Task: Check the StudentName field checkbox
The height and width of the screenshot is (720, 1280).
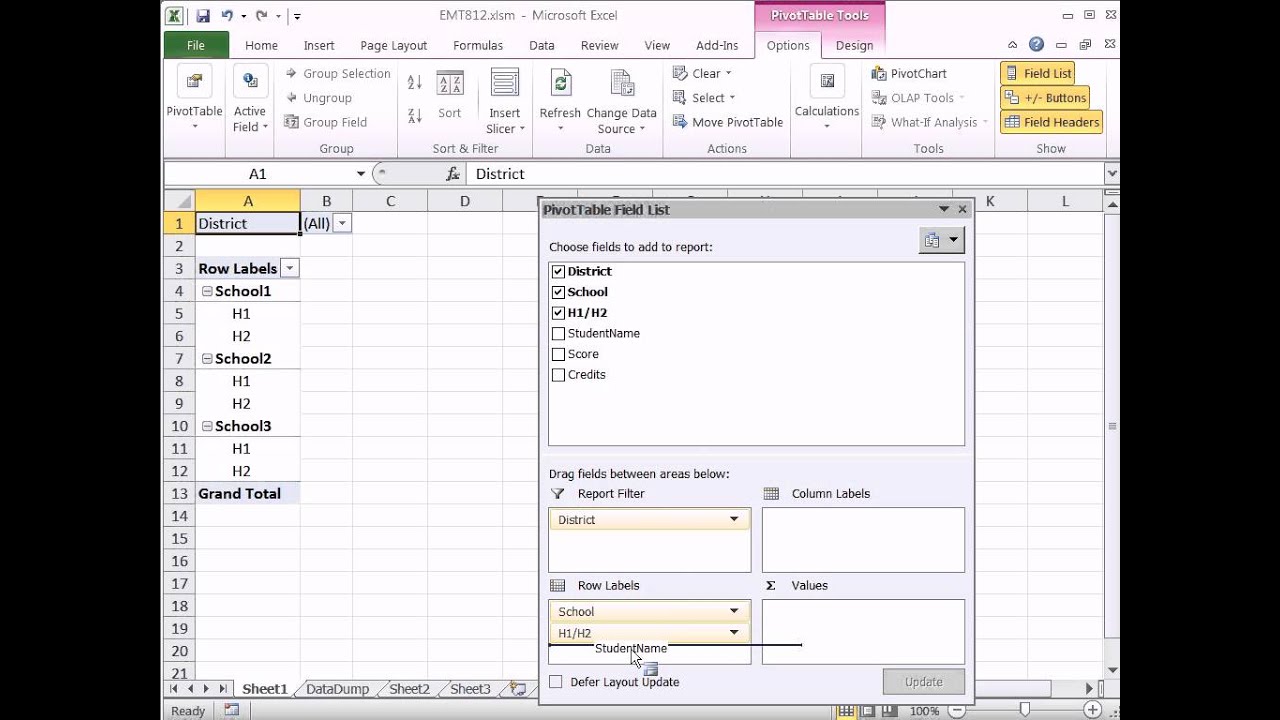Action: click(558, 334)
